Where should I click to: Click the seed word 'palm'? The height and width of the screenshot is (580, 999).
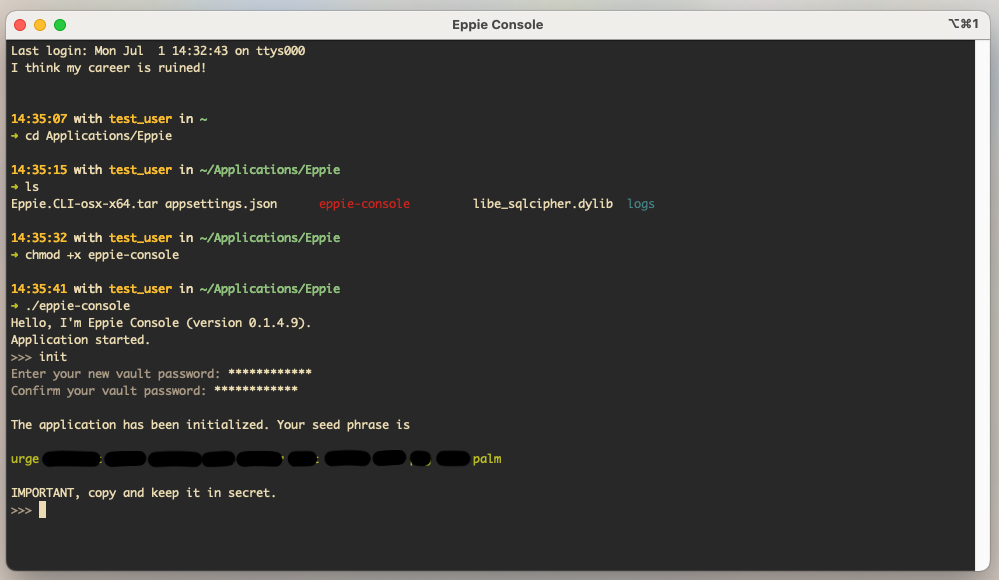tap(487, 459)
